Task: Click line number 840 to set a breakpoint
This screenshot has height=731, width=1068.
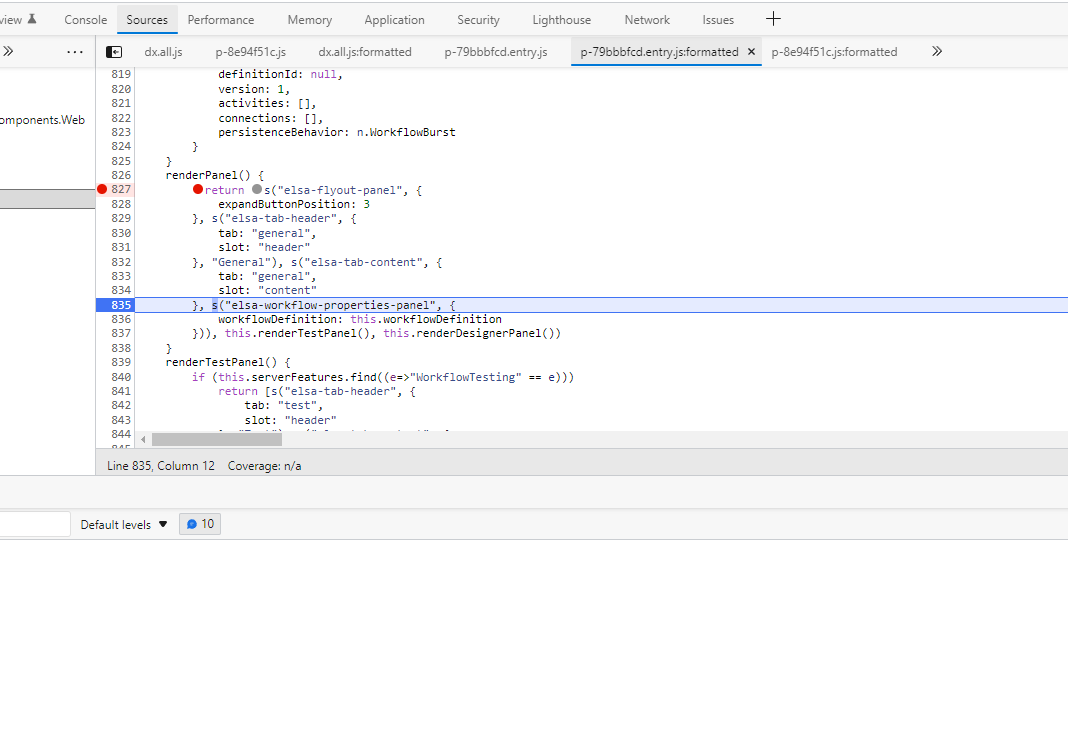Action: tap(120, 376)
